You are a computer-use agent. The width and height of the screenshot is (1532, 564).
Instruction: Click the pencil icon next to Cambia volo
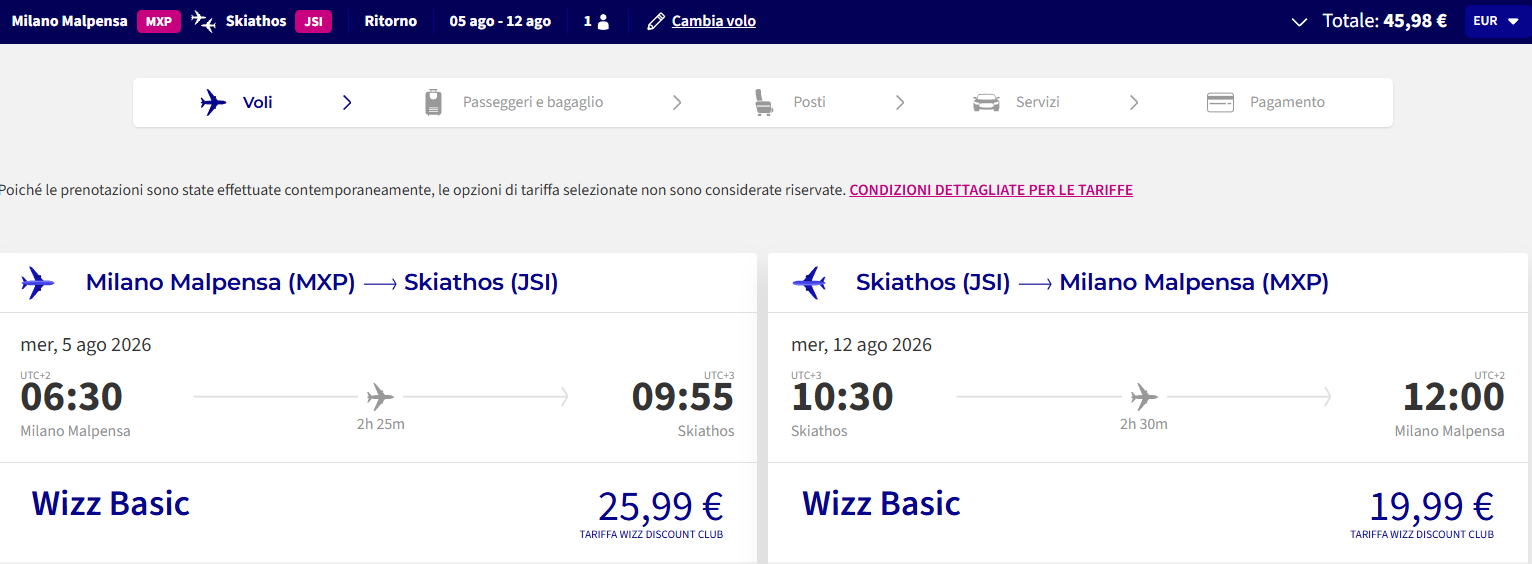656,21
